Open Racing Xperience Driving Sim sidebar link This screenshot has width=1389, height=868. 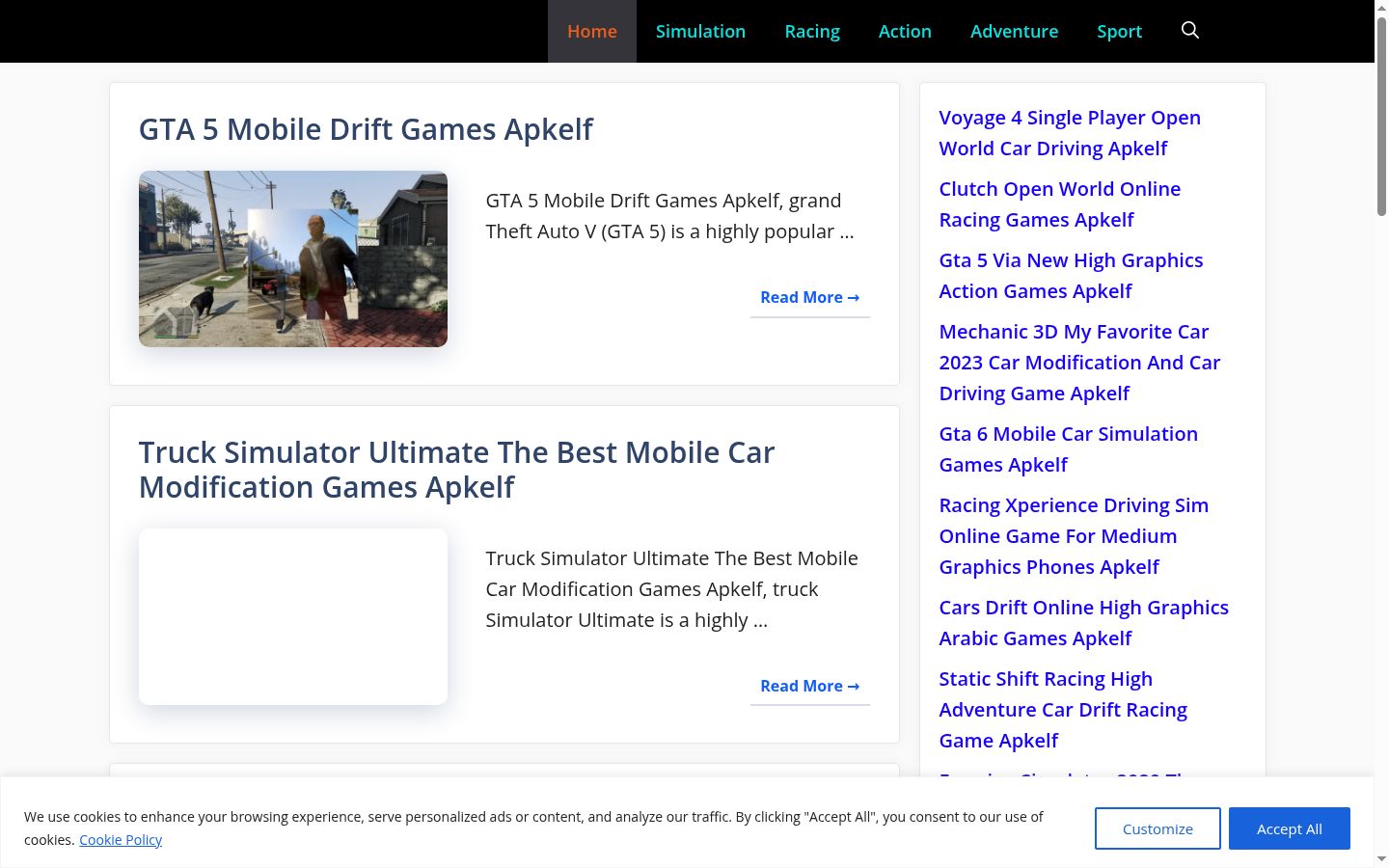[x=1074, y=536]
